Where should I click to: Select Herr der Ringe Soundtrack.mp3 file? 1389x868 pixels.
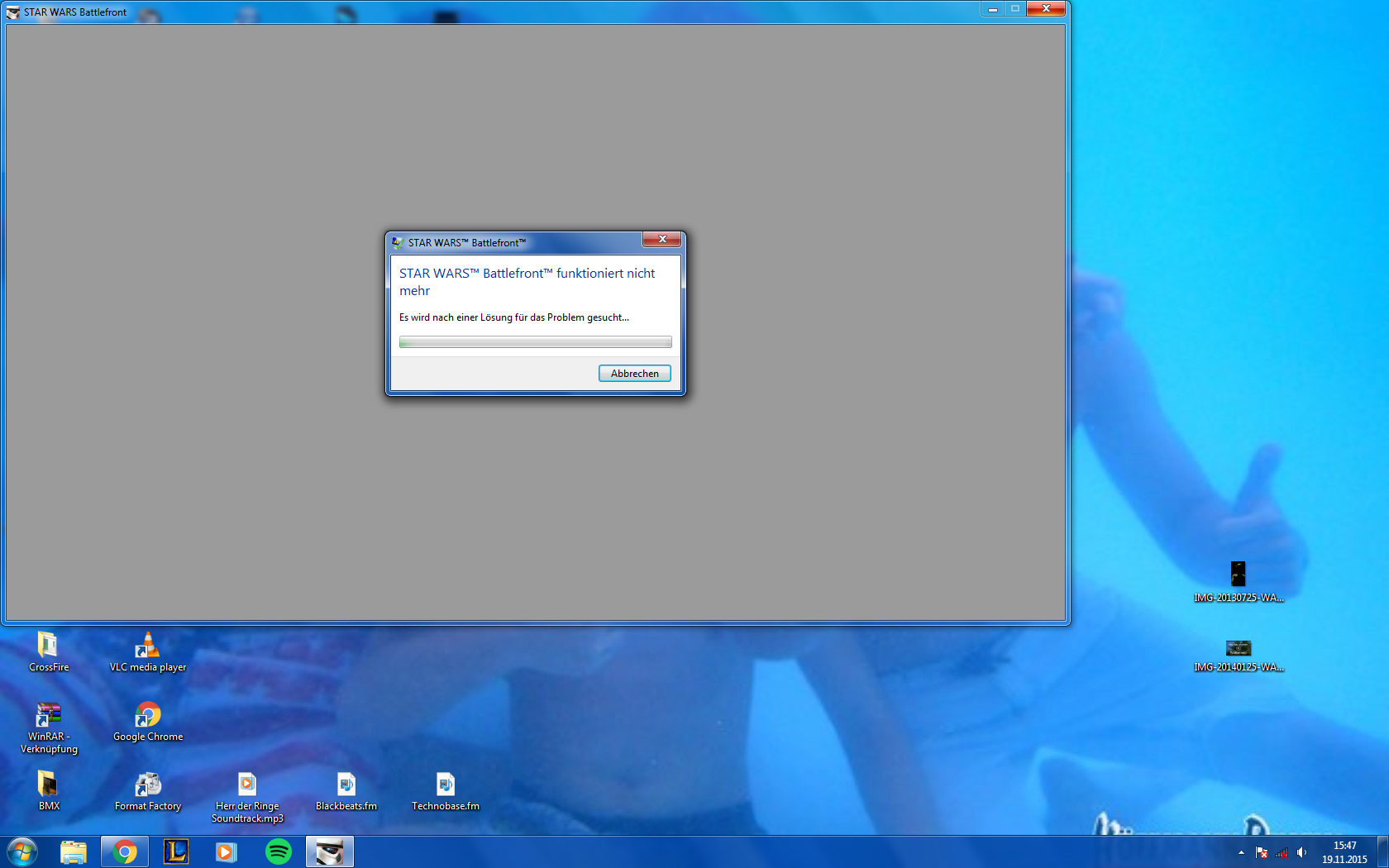click(x=247, y=797)
